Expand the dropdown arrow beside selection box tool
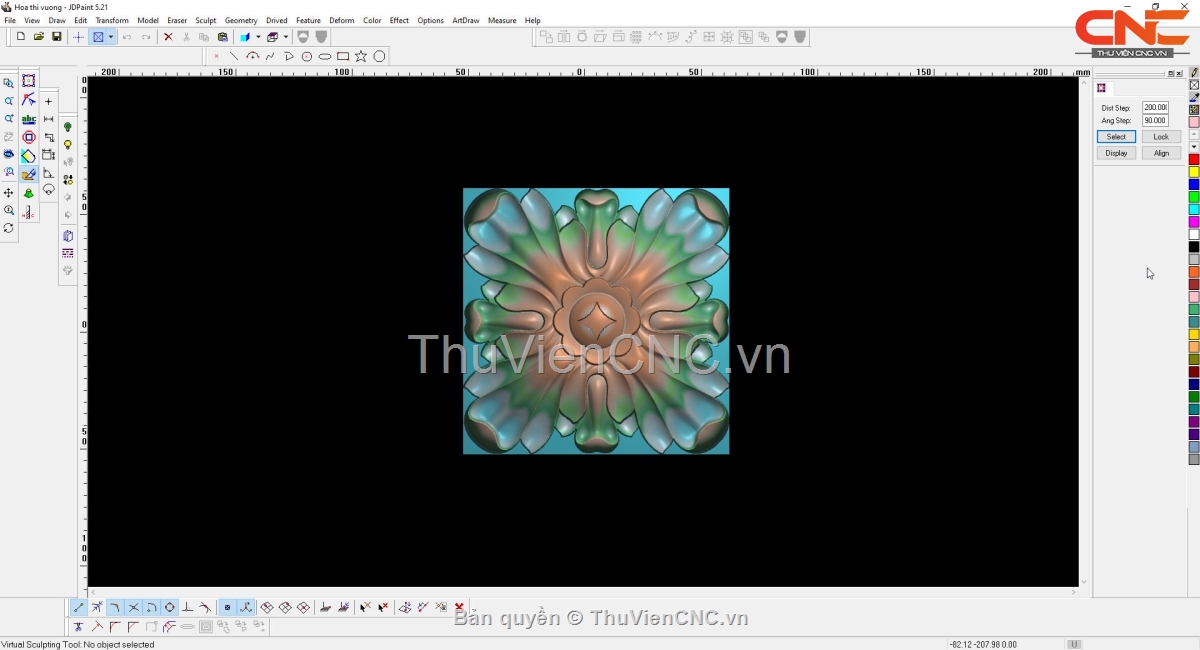The height and width of the screenshot is (650, 1200). (111, 37)
